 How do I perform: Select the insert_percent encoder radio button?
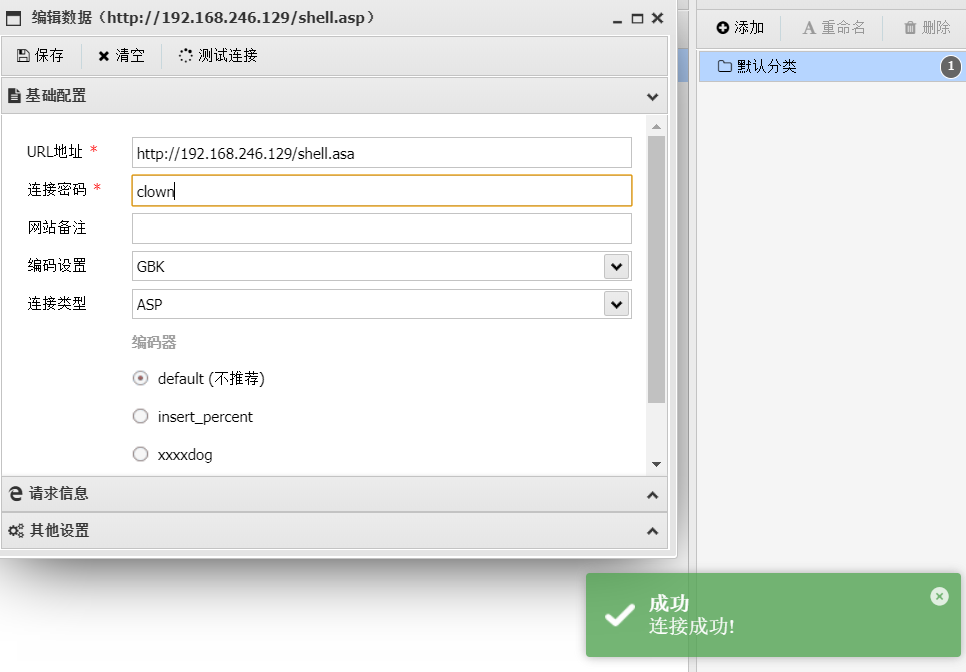pyautogui.click(x=140, y=416)
